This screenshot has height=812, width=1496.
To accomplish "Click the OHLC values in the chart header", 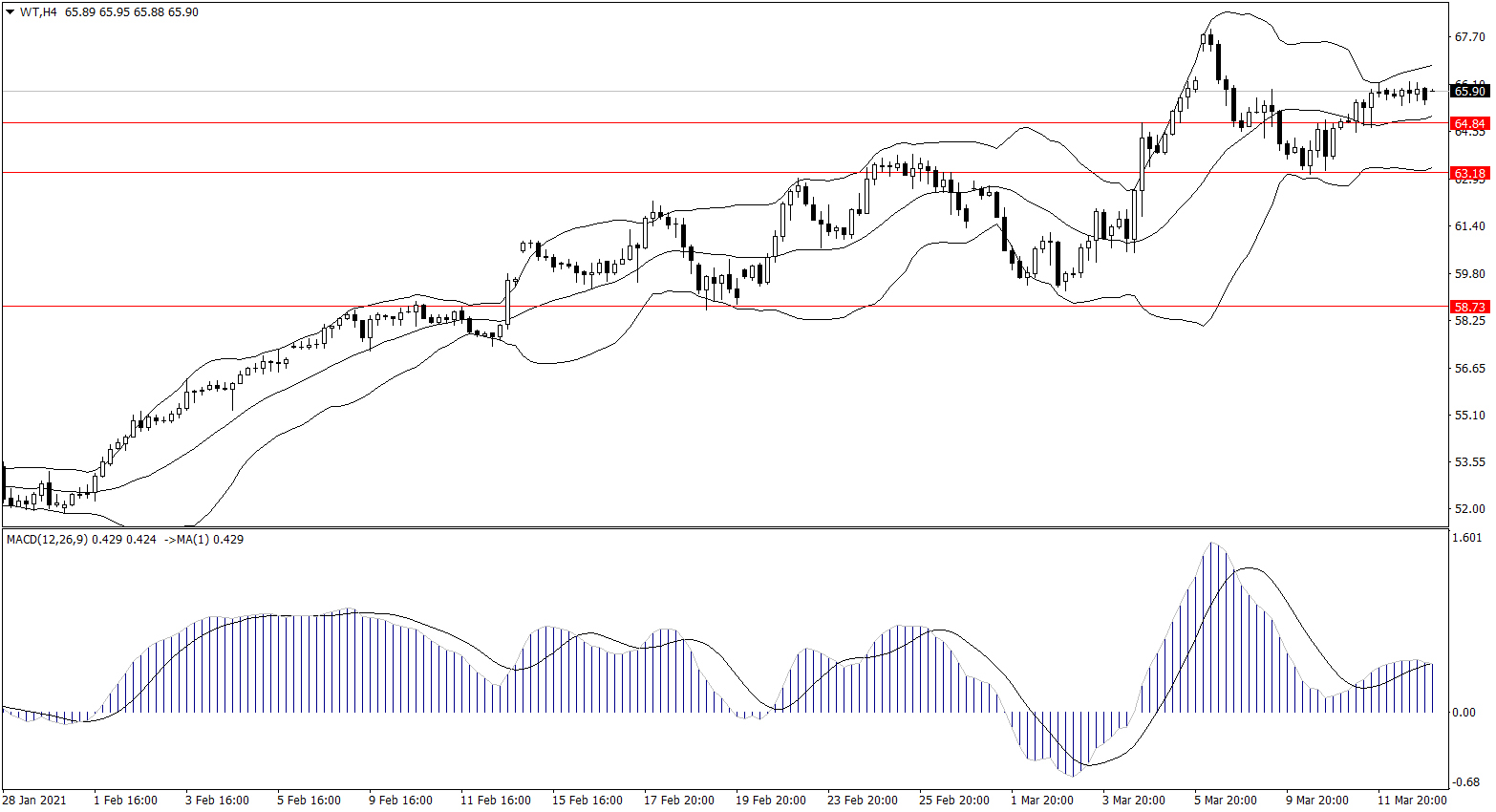I will [132, 12].
